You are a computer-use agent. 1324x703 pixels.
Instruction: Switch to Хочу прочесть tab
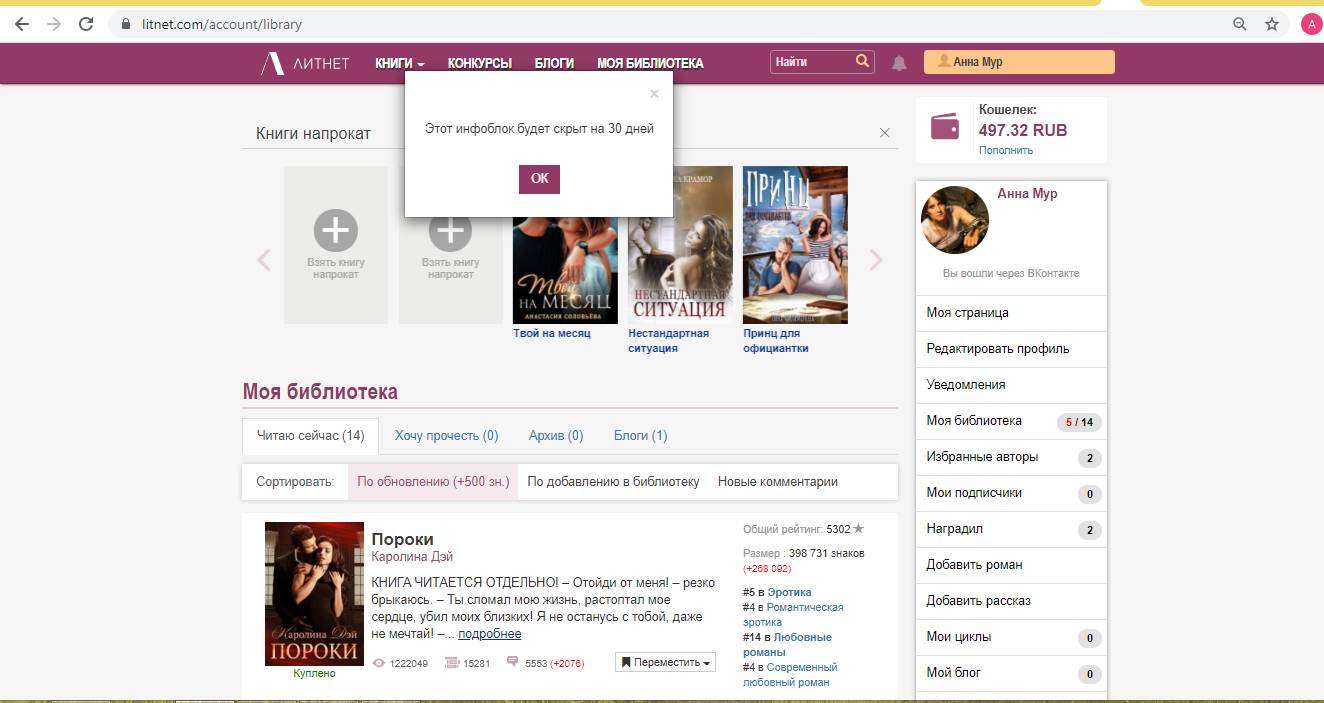point(446,435)
